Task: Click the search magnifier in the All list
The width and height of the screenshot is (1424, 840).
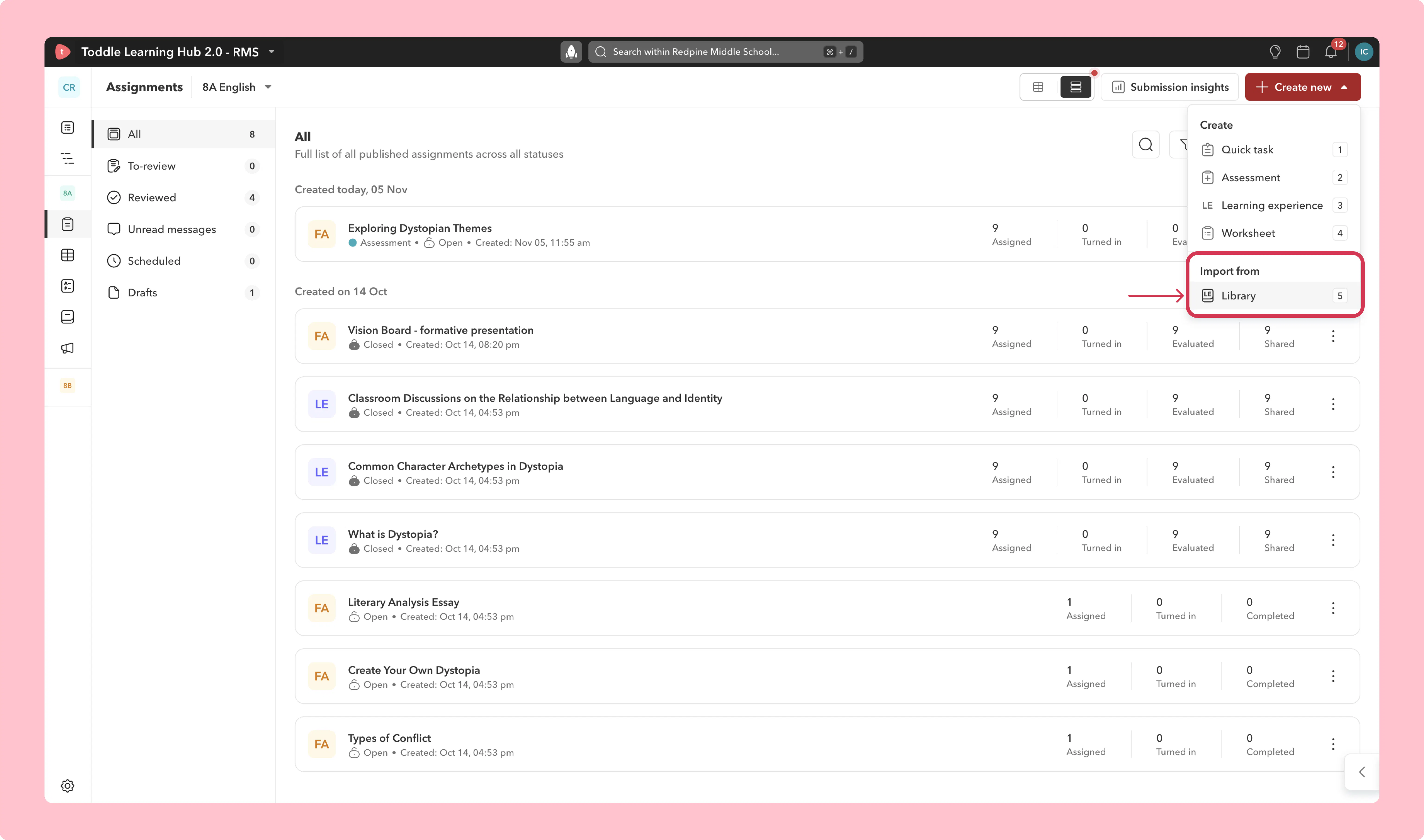Action: coord(1146,145)
